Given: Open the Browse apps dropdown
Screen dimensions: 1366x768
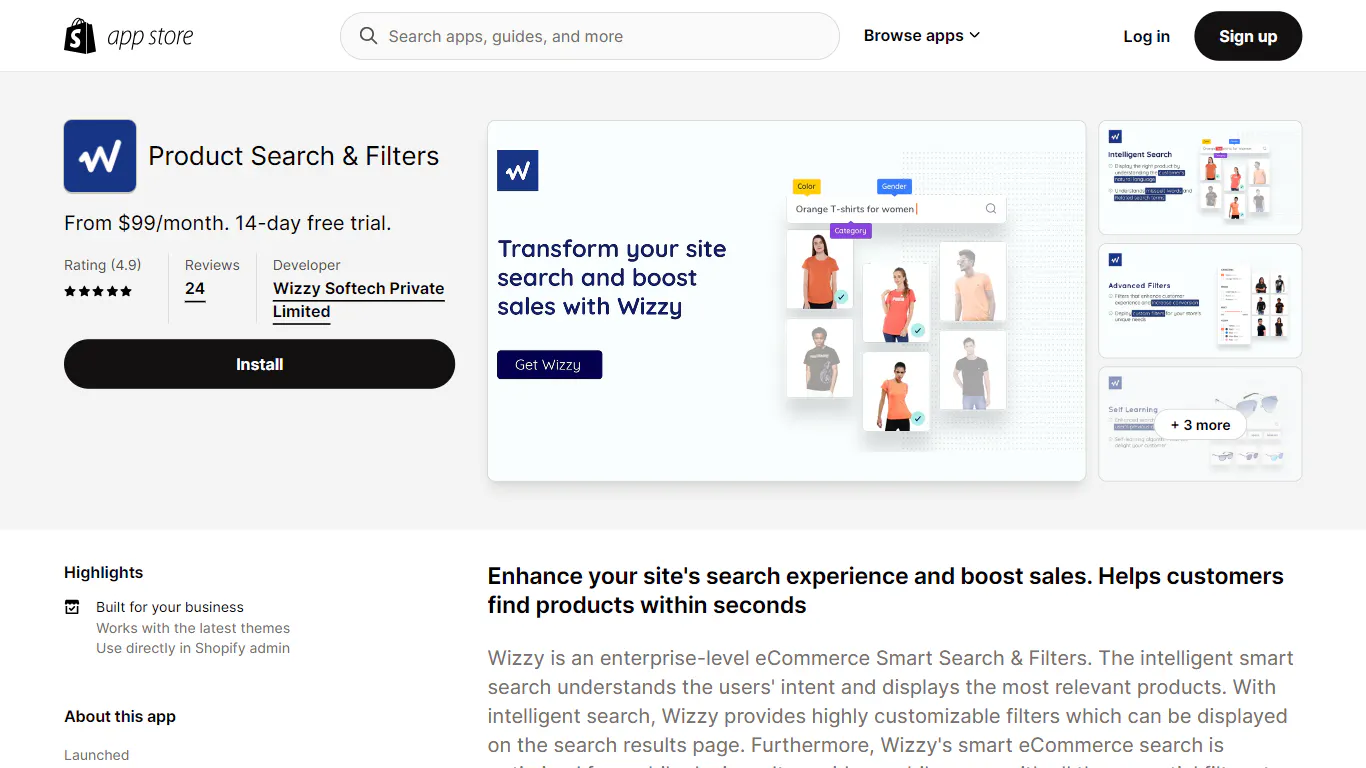Looking at the screenshot, I should coord(914,35).
